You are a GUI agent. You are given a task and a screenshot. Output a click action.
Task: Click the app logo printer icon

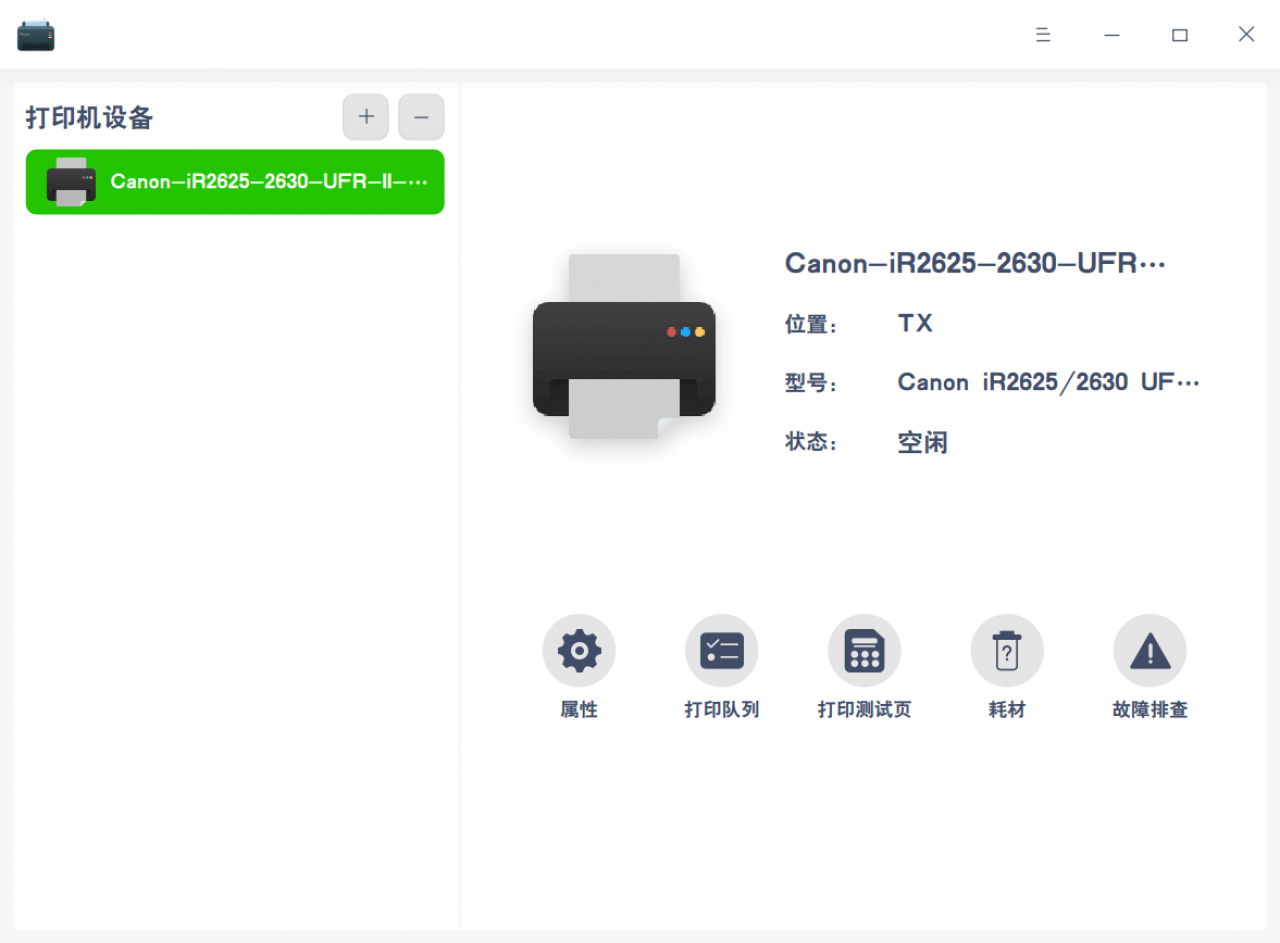[x=35, y=34]
